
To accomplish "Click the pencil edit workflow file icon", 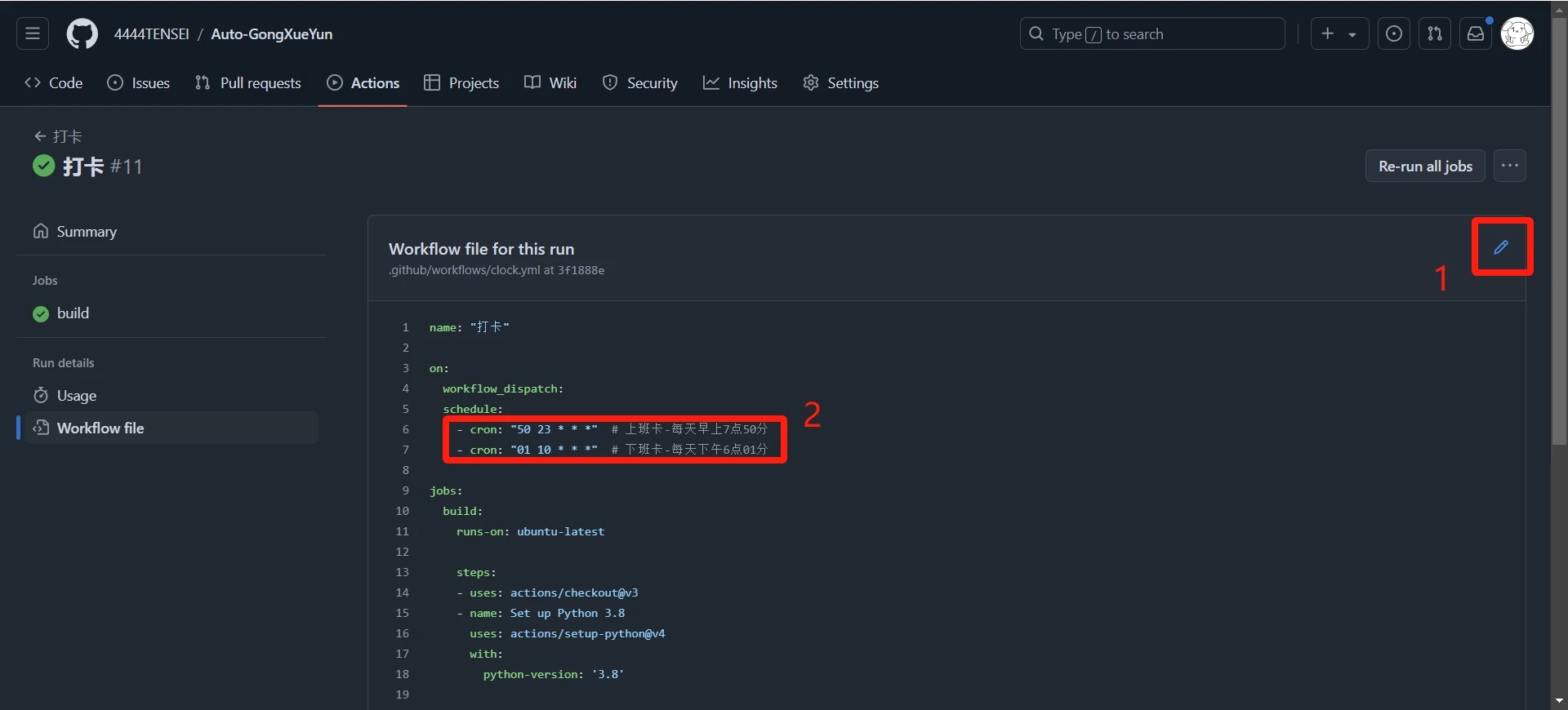I will click(x=1501, y=247).
